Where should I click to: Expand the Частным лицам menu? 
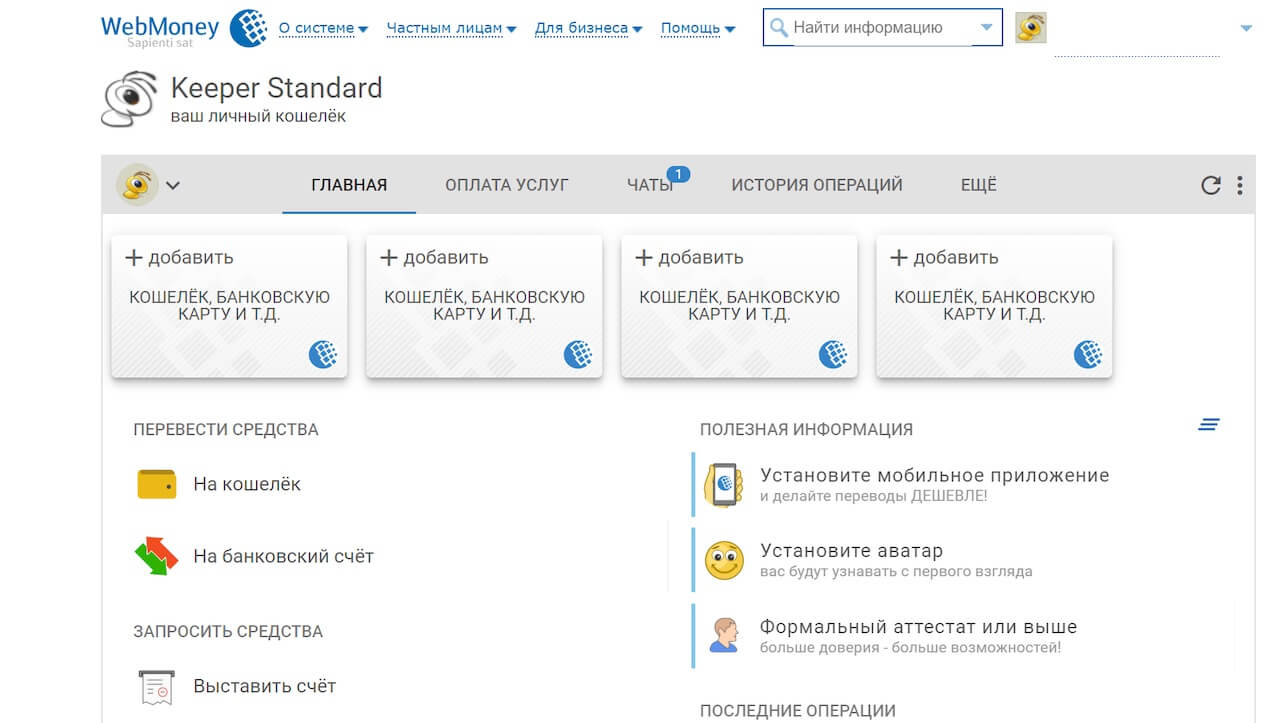point(451,28)
